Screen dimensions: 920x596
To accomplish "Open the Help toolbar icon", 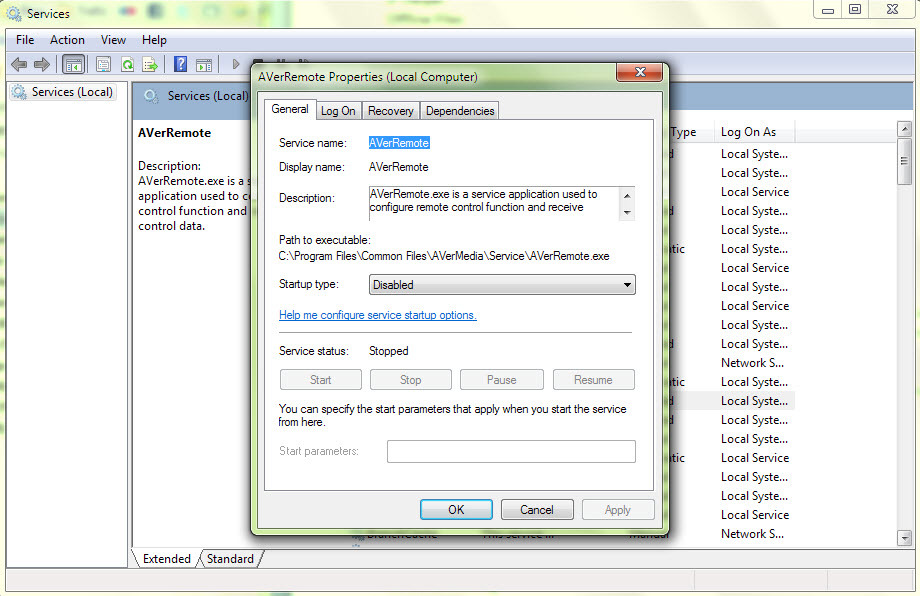I will click(x=181, y=64).
